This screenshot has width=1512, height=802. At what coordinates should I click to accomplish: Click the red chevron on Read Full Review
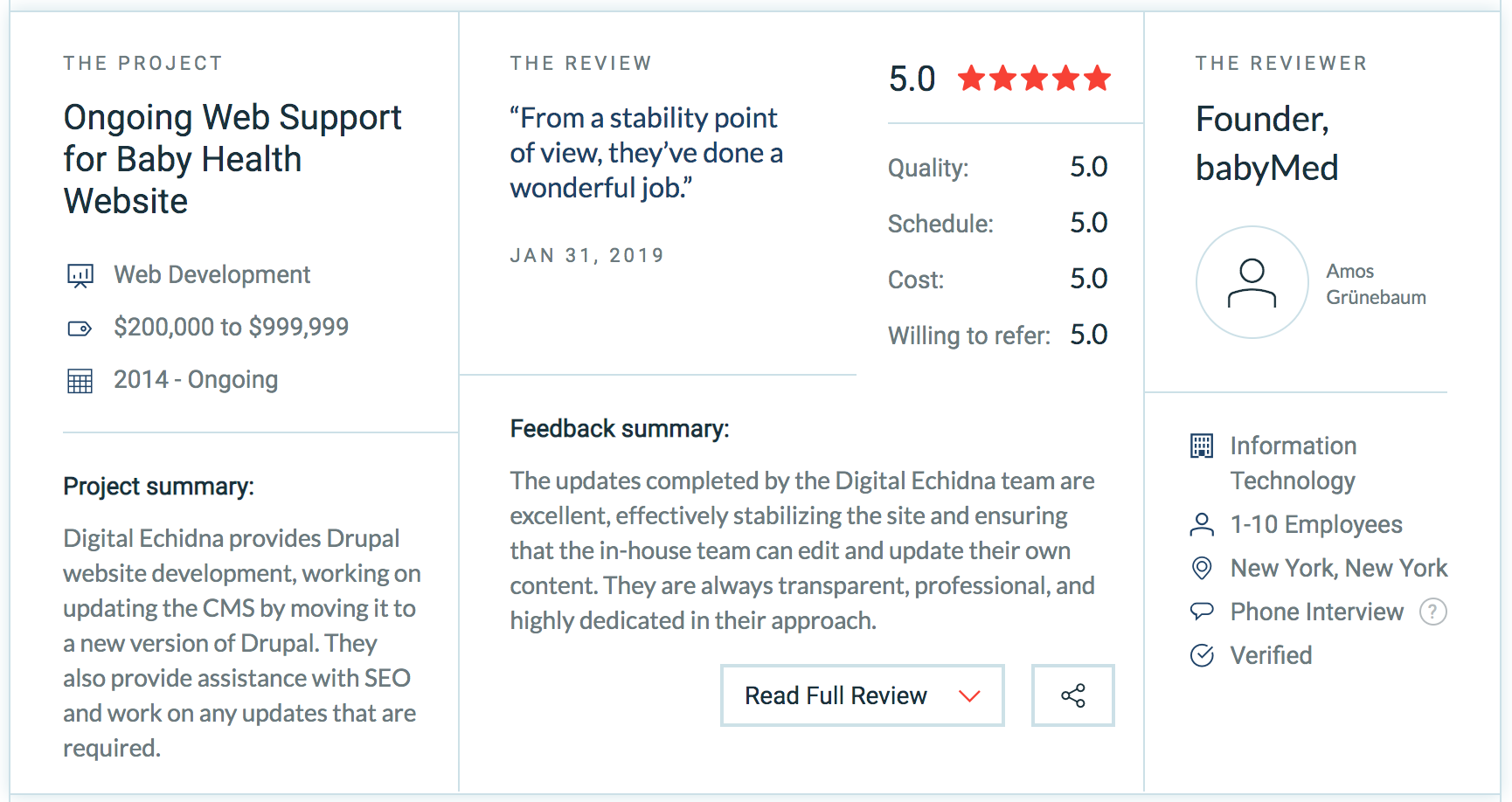tap(969, 696)
